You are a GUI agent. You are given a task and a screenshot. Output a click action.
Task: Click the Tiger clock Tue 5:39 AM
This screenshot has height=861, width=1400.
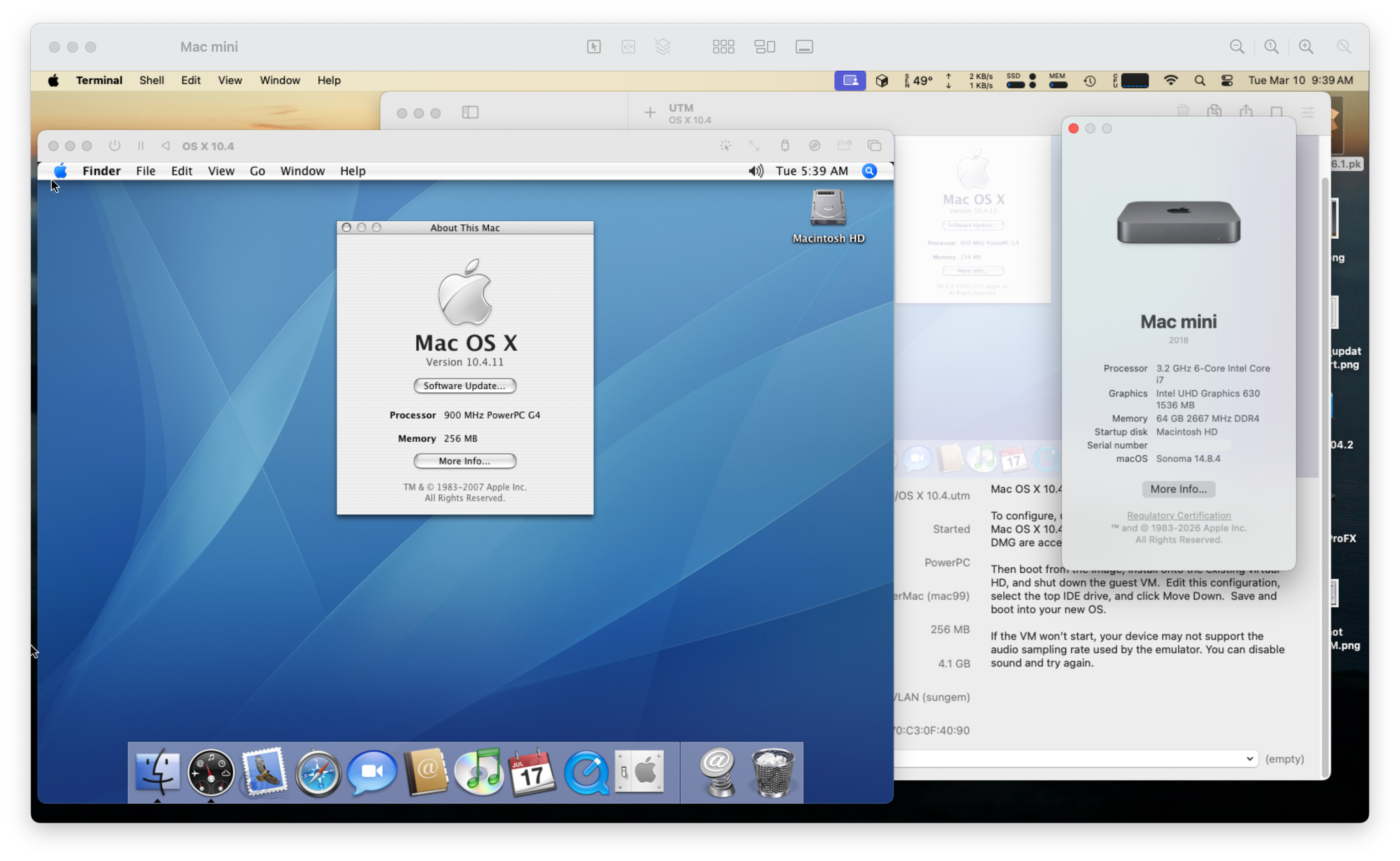coord(812,171)
